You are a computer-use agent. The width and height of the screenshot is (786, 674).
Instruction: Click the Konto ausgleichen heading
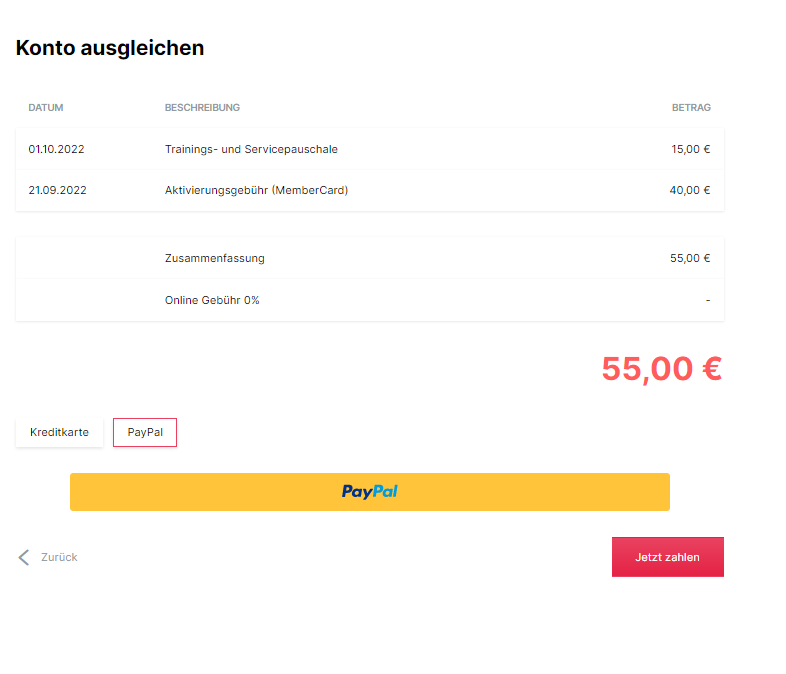coord(110,48)
